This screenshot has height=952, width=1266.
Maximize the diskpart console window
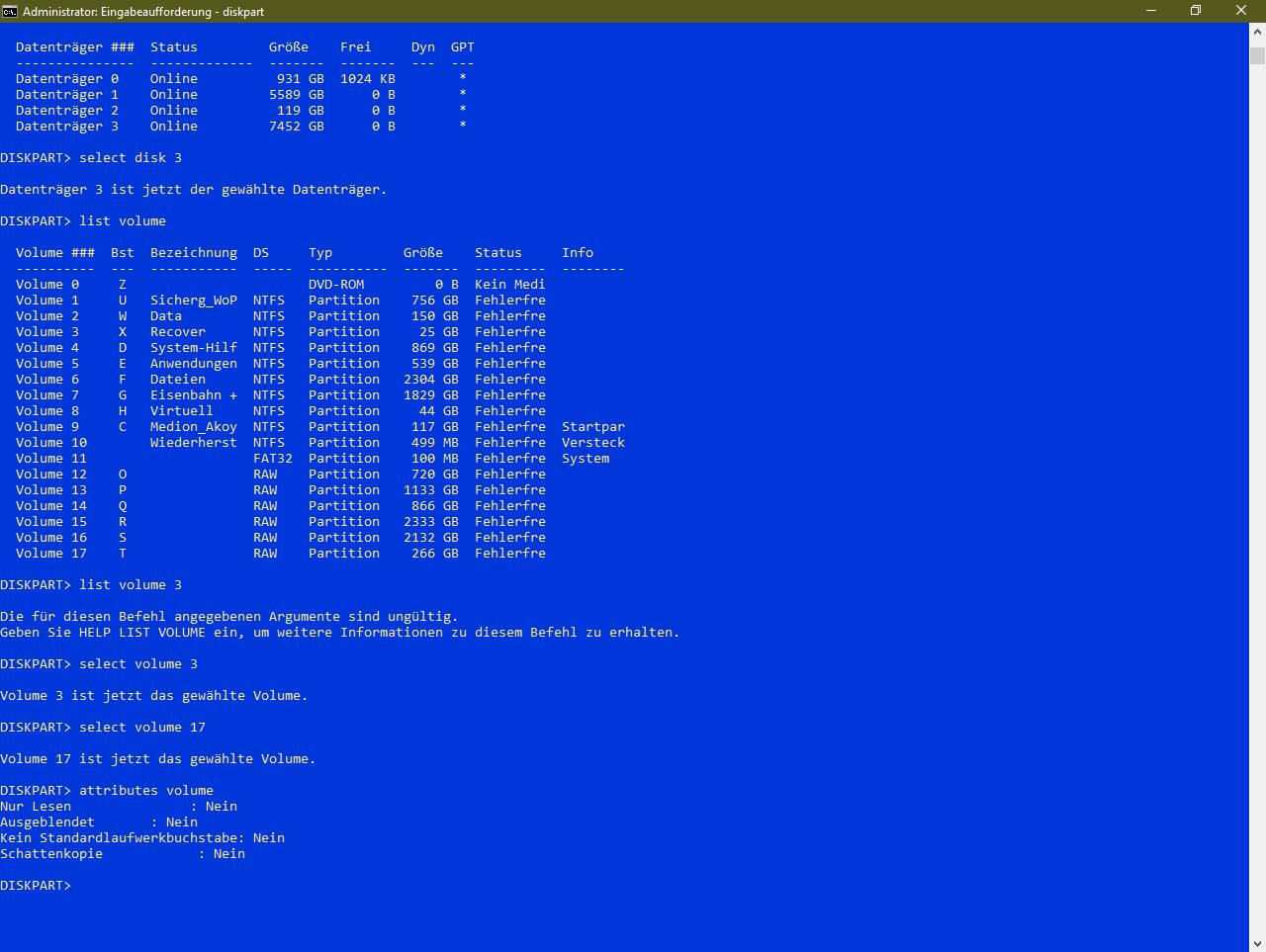coord(1196,11)
